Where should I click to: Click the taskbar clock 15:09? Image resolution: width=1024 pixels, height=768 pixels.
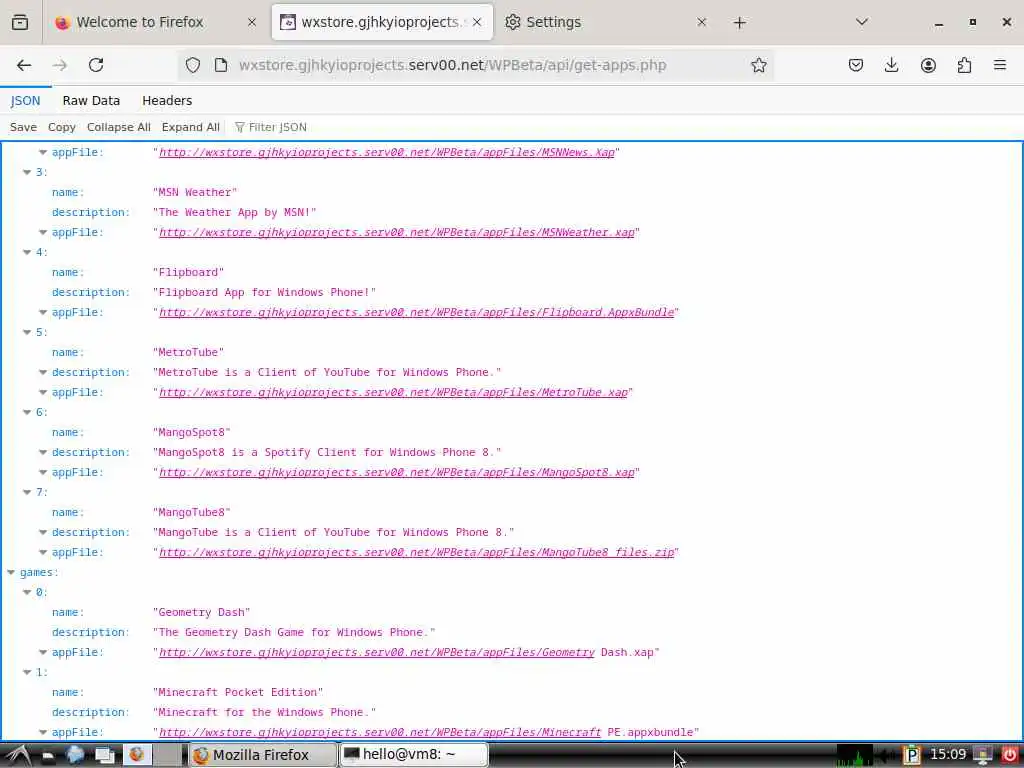pos(948,755)
